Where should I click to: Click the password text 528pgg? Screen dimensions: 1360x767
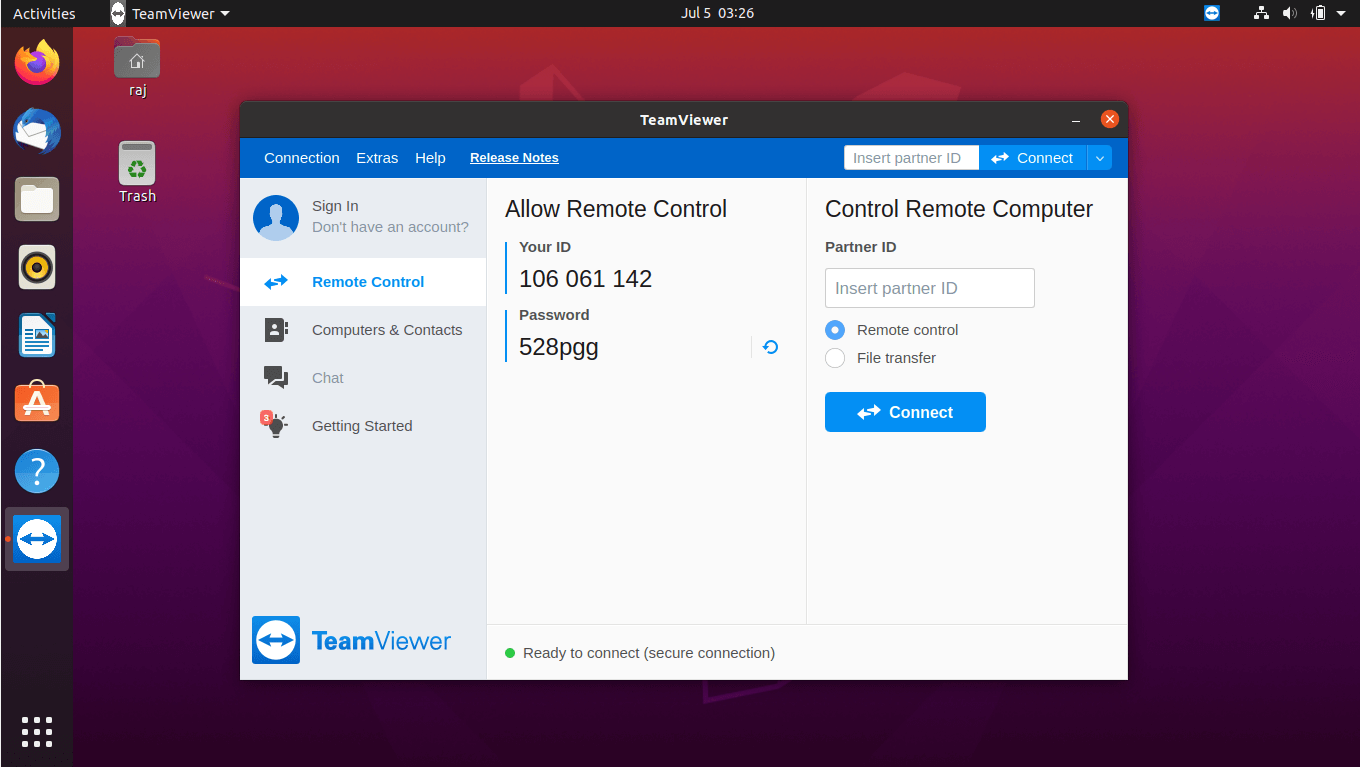click(559, 347)
